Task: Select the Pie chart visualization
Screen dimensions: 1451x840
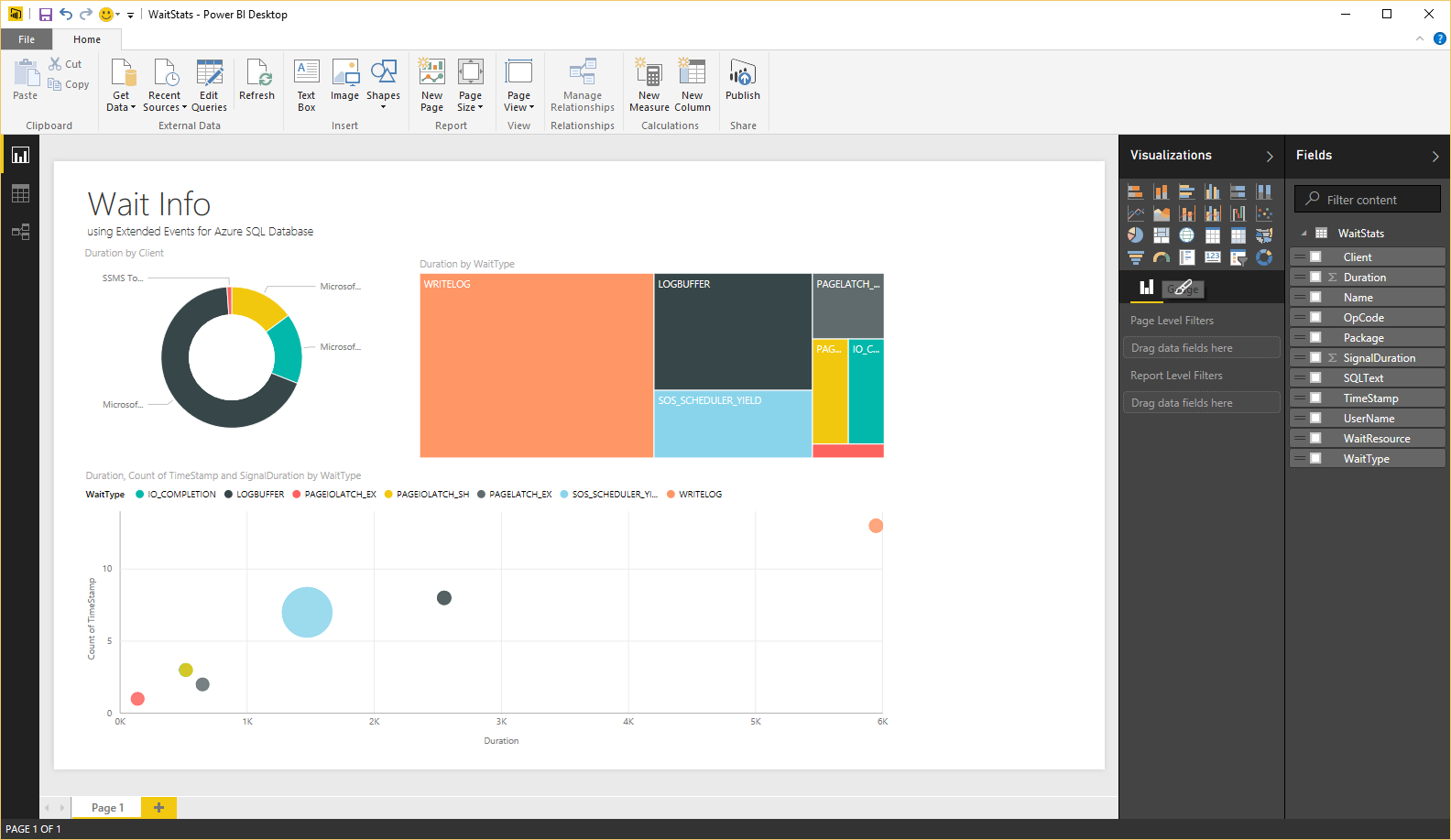Action: [x=1135, y=235]
